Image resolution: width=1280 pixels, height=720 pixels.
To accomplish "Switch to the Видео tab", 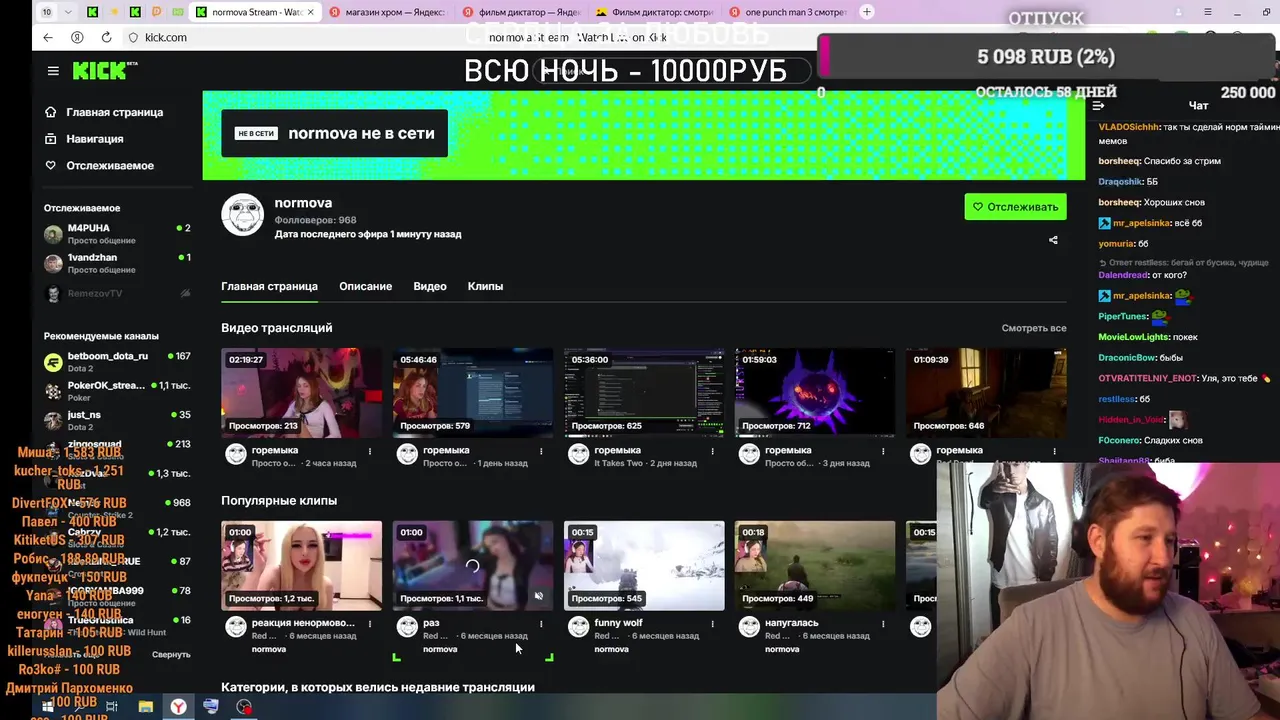I will (430, 286).
